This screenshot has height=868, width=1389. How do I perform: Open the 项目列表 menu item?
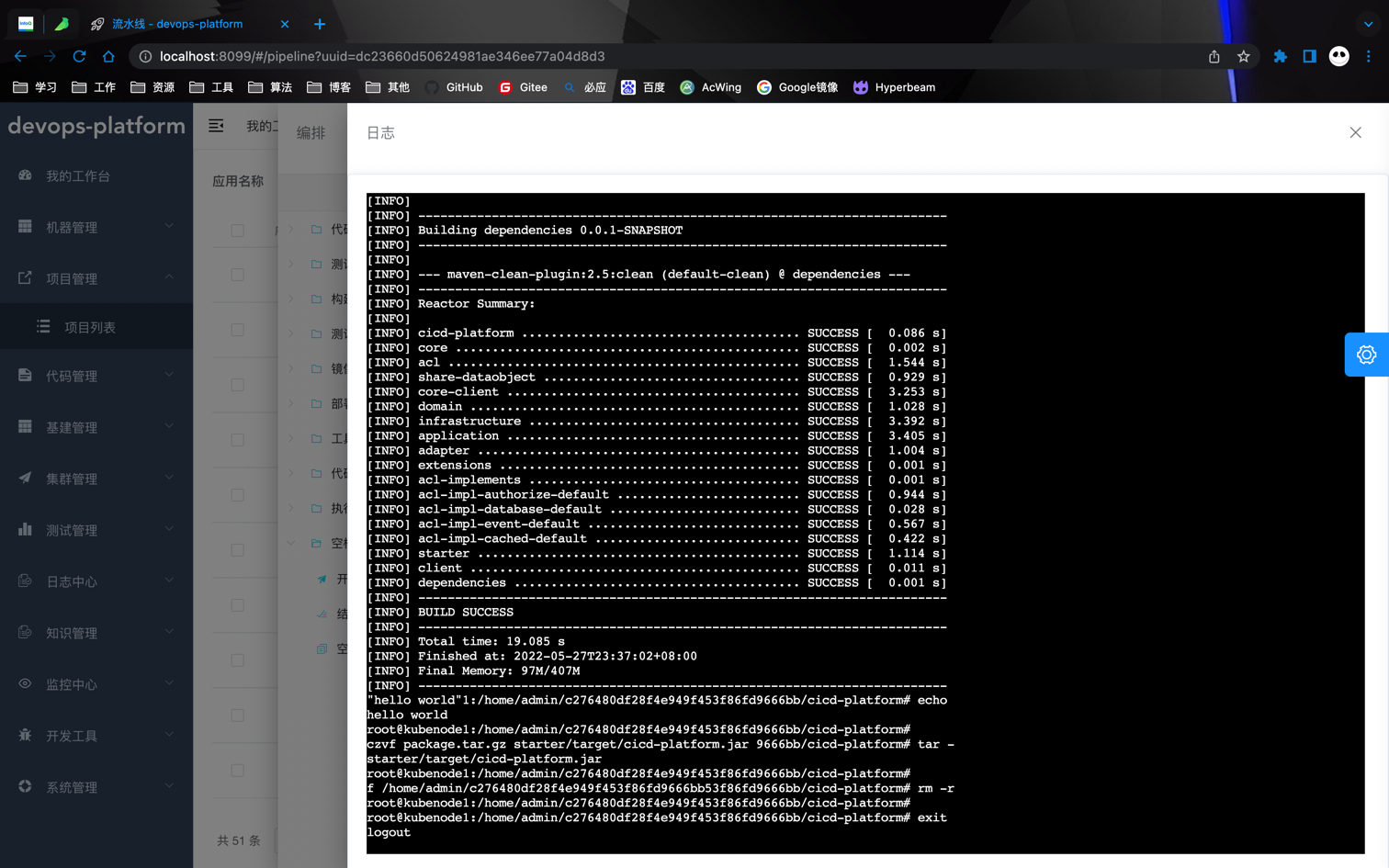coord(96,327)
